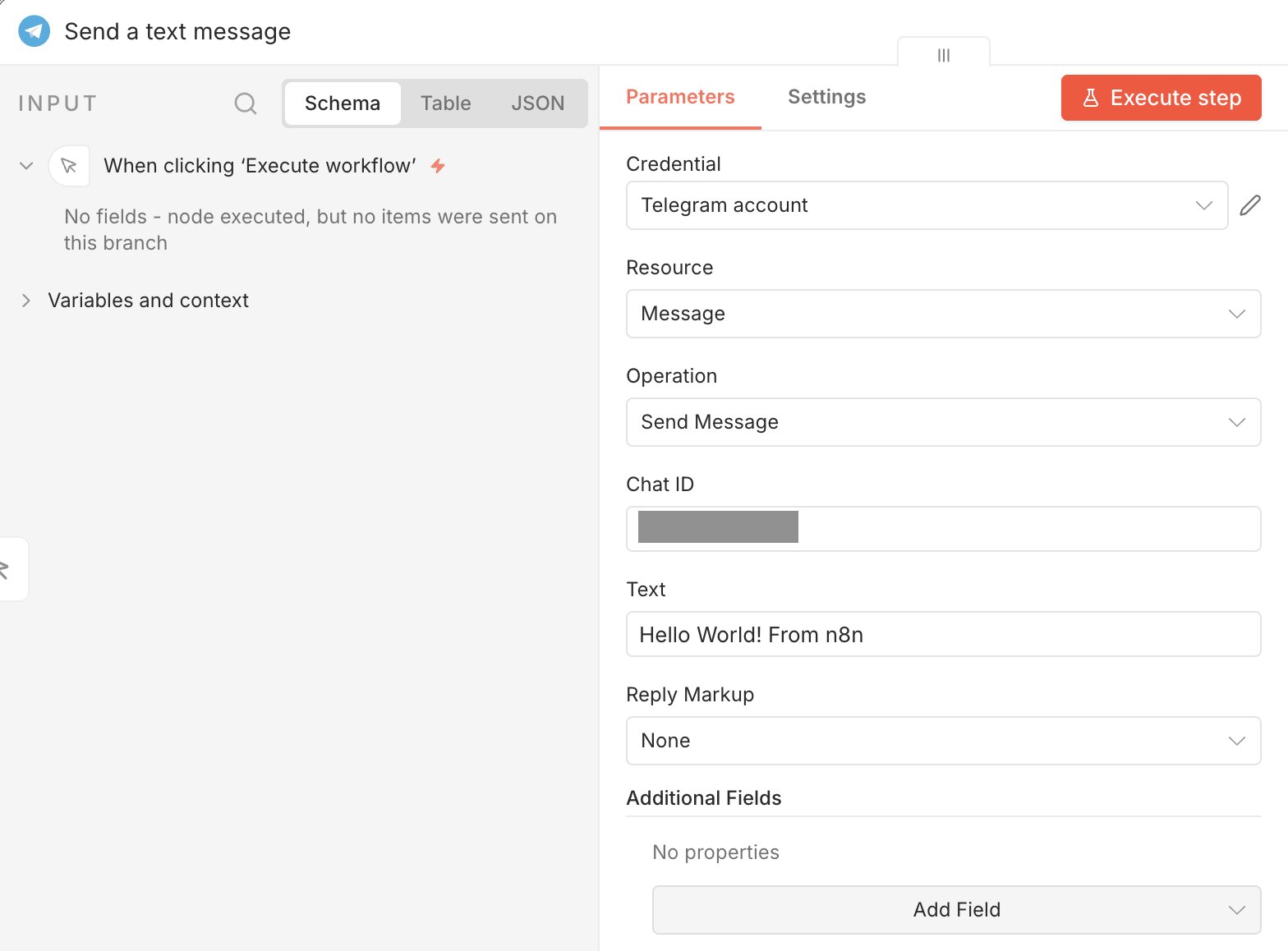This screenshot has width=1288, height=951.
Task: Open the Reply Markup dropdown
Action: pos(942,741)
